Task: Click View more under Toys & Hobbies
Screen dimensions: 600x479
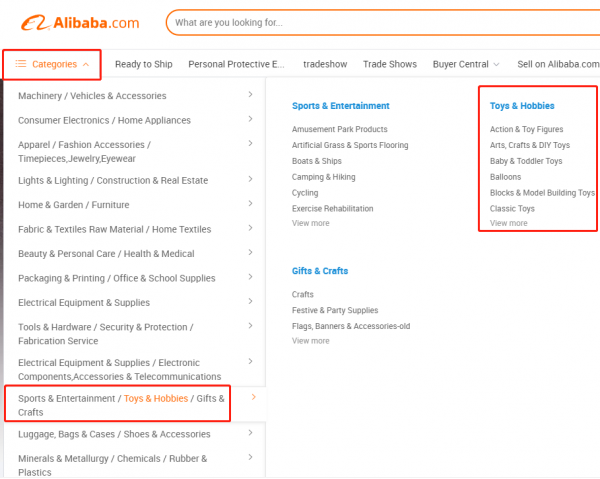Action: tap(509, 223)
